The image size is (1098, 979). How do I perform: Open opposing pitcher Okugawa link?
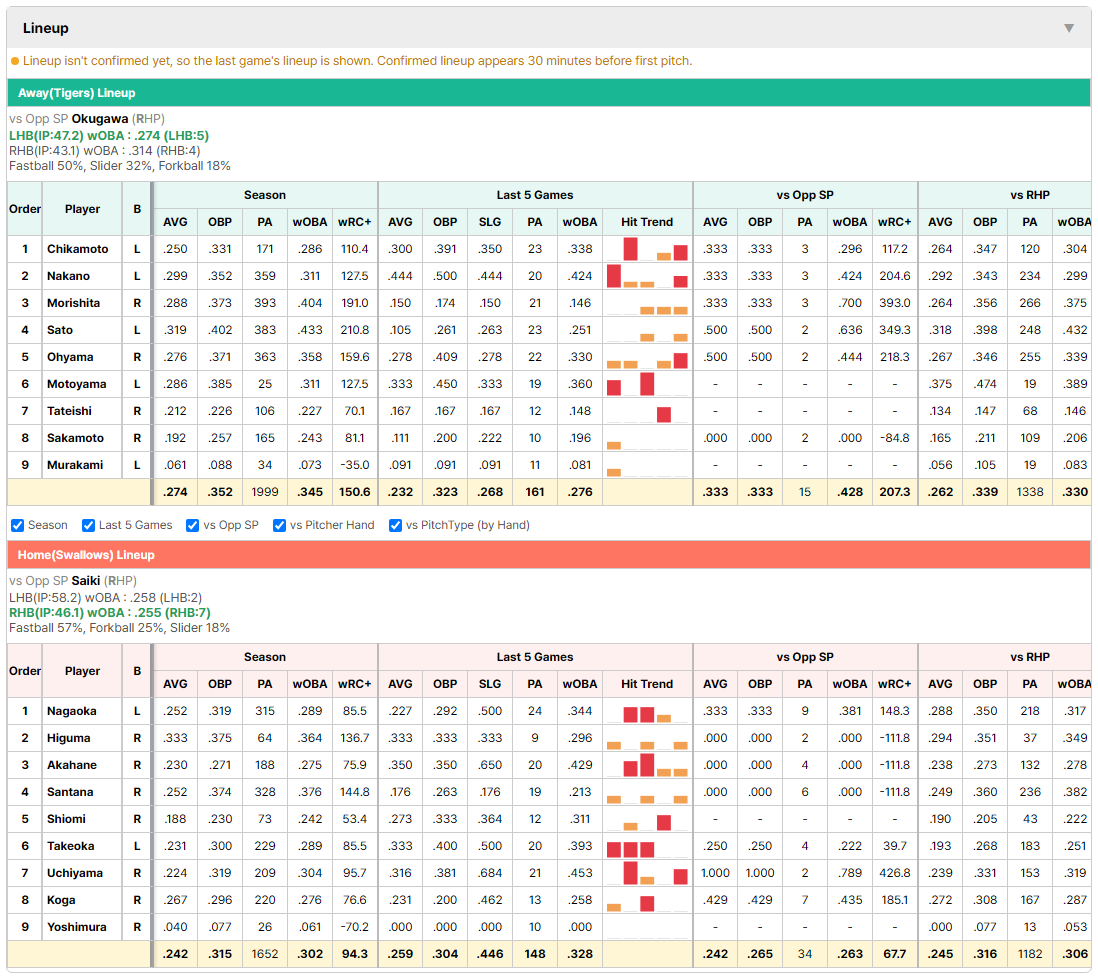pos(99,119)
